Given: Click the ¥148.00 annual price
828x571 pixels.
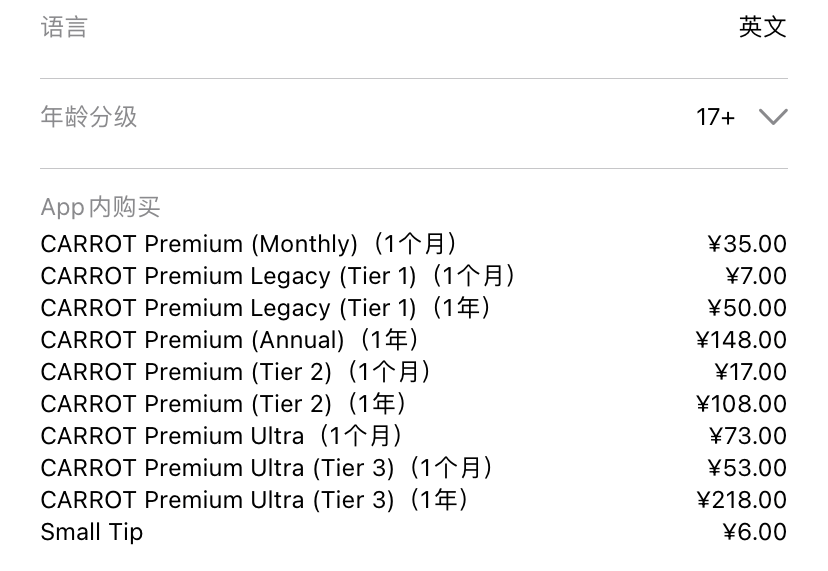Looking at the screenshot, I should tap(741, 340).
